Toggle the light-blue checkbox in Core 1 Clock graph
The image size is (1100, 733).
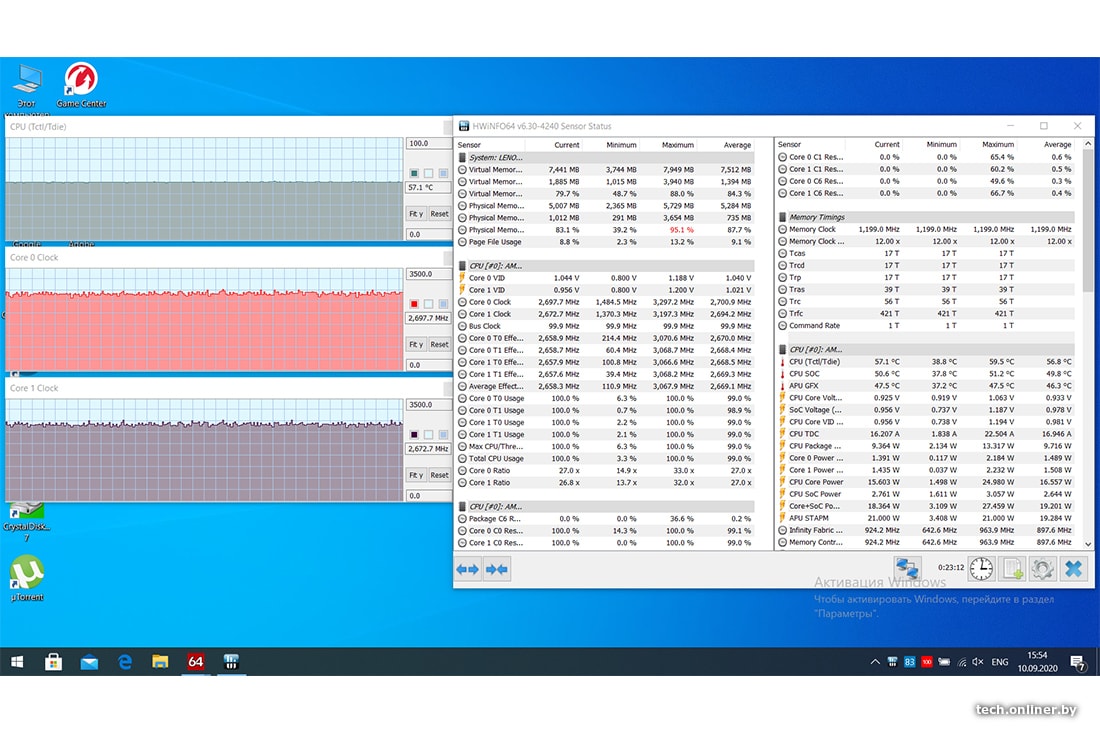coord(445,435)
